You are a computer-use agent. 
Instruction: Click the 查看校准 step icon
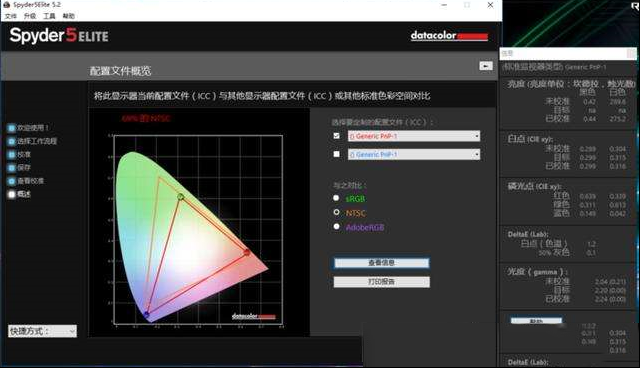pos(11,181)
